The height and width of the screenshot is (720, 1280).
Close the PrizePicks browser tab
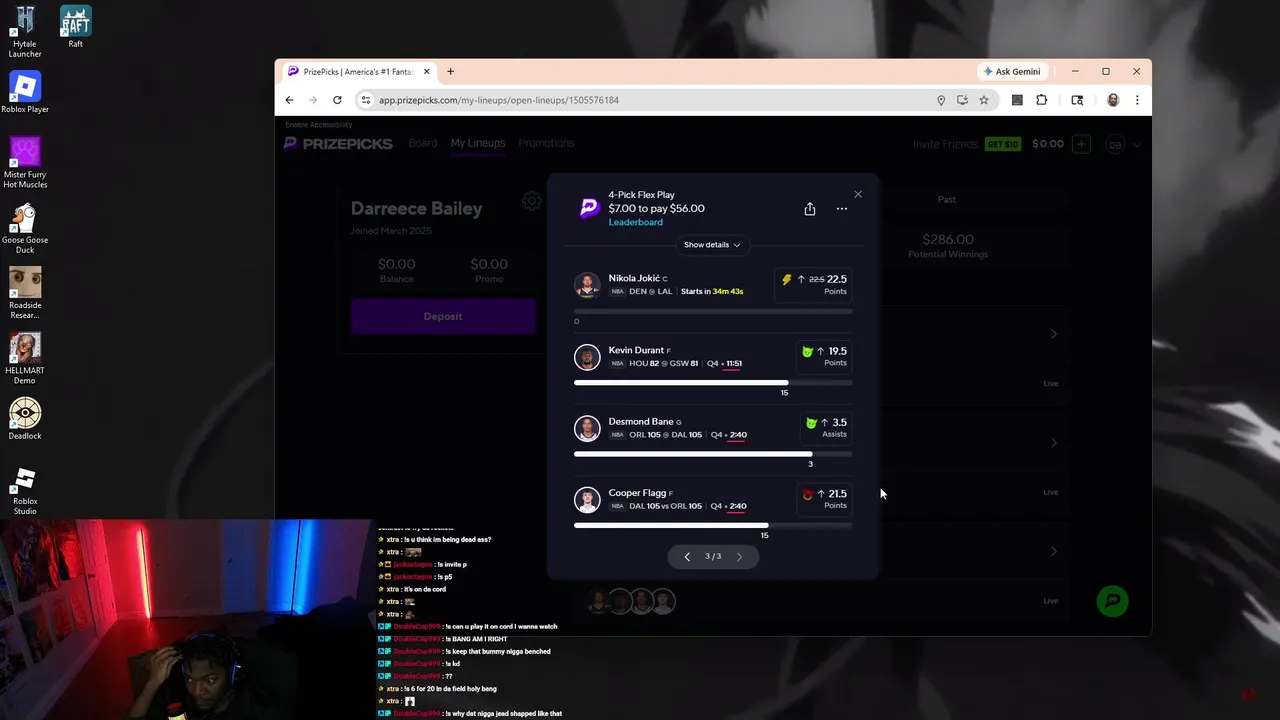pos(426,72)
